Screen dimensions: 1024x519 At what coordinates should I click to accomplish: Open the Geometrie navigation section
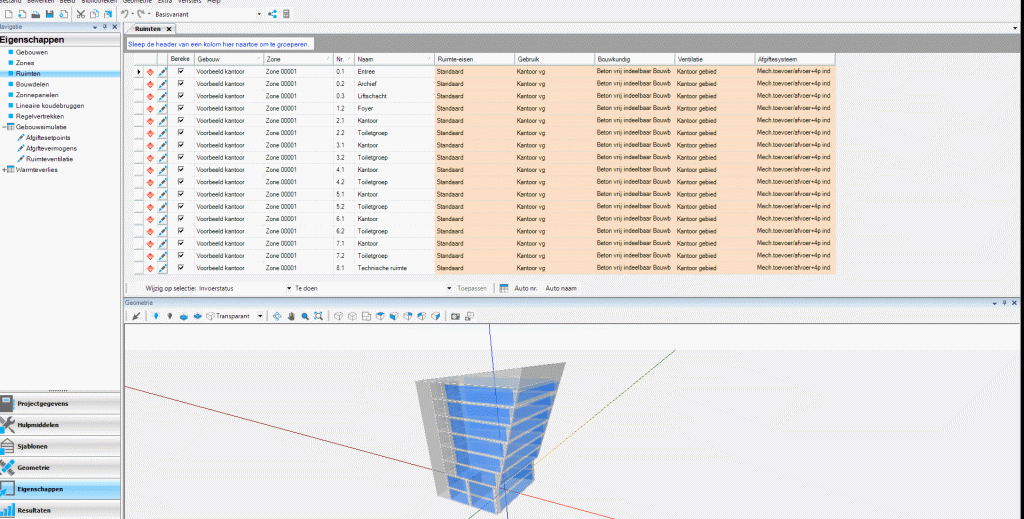pos(60,467)
